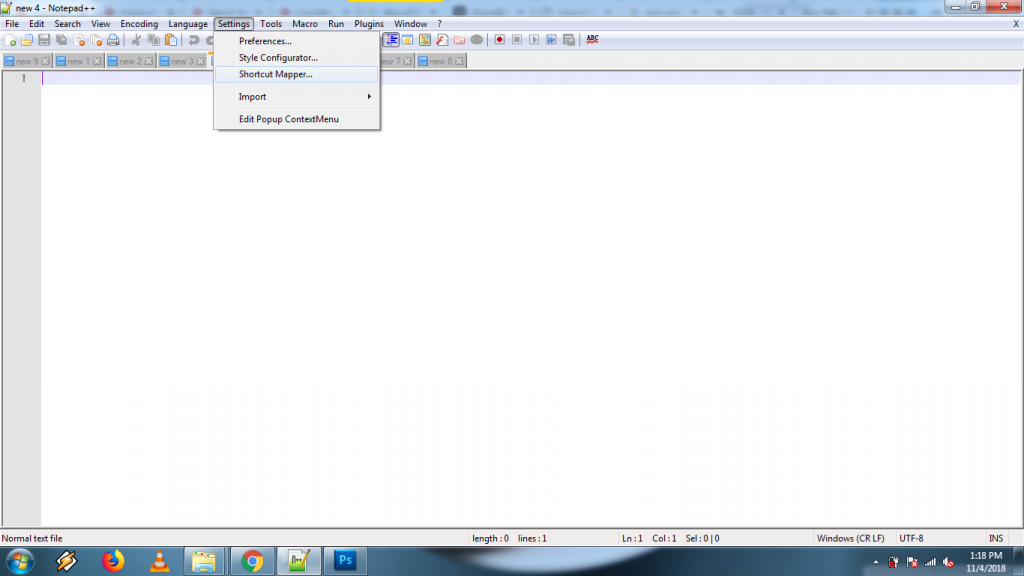Close the new 2 tab

tap(149, 61)
